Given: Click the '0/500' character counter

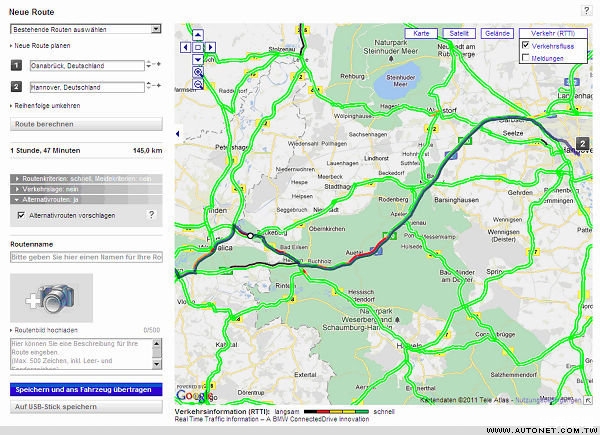Looking at the screenshot, I should tap(152, 330).
